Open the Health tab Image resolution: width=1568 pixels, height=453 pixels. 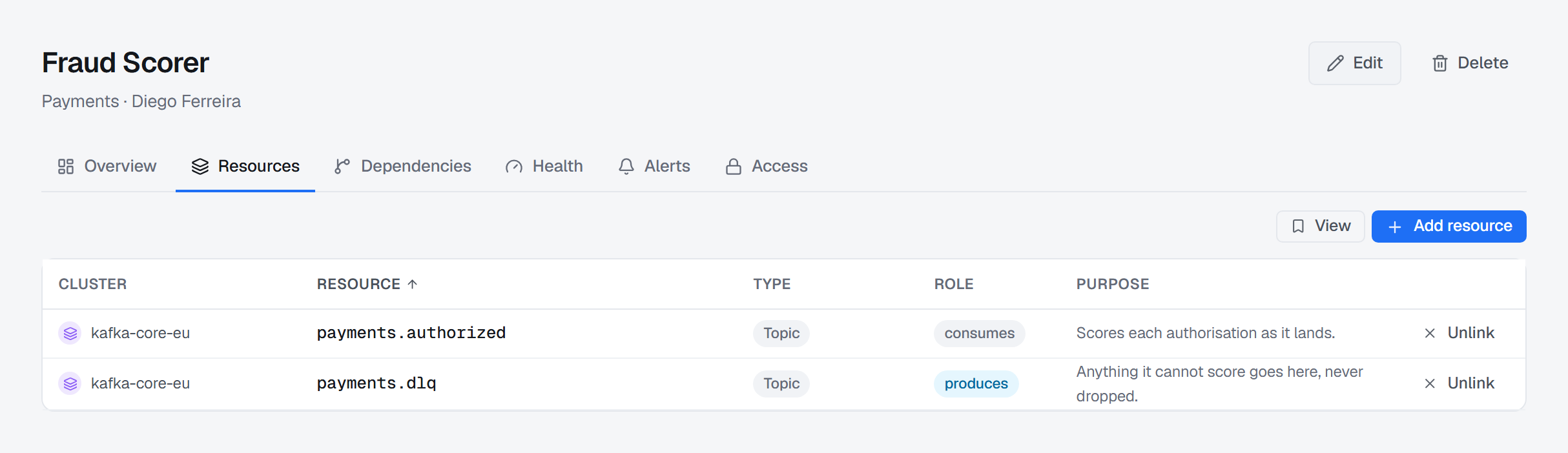544,166
